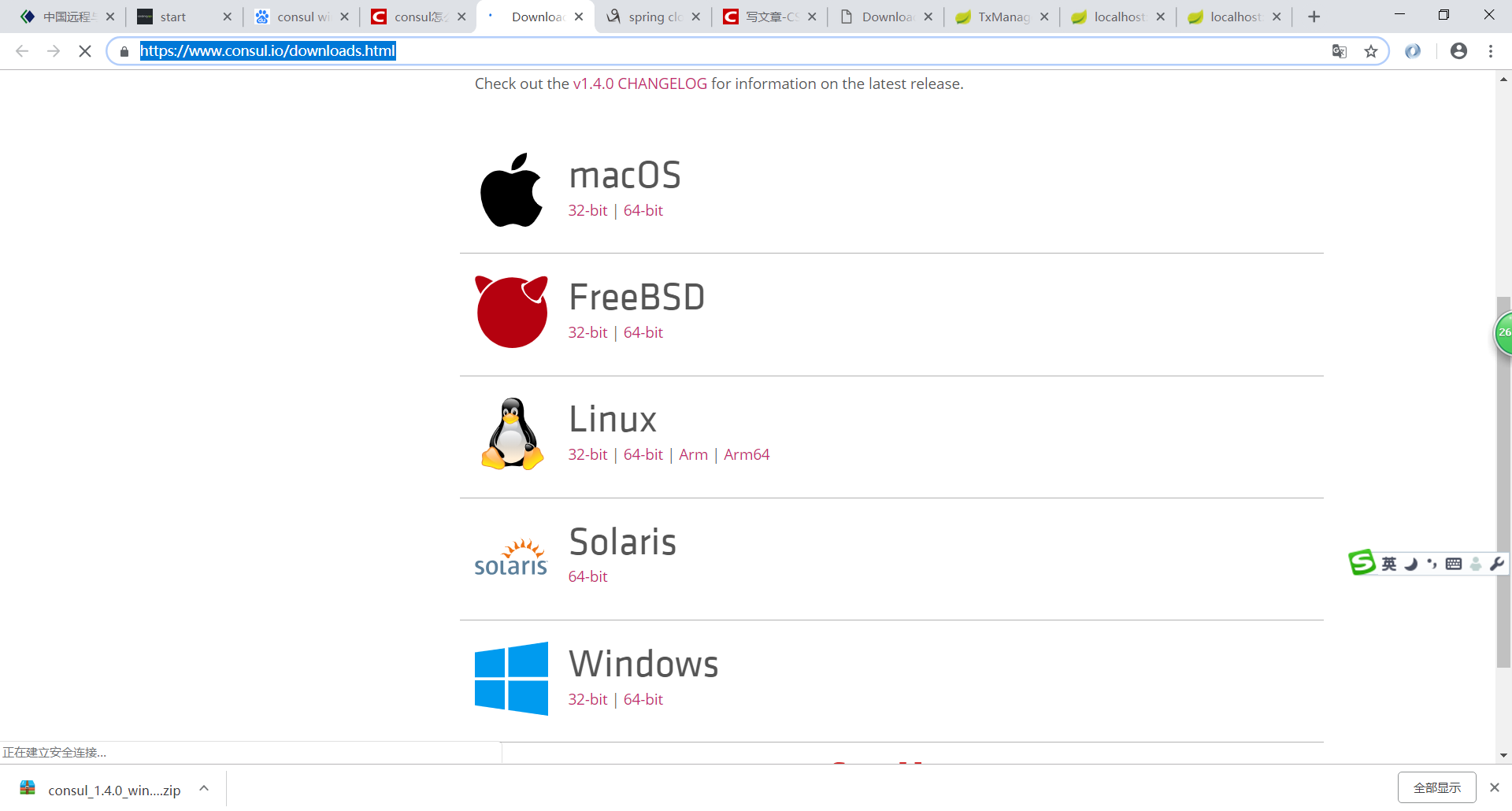Close the downloads bar
The image size is (1512, 811).
point(1494,787)
